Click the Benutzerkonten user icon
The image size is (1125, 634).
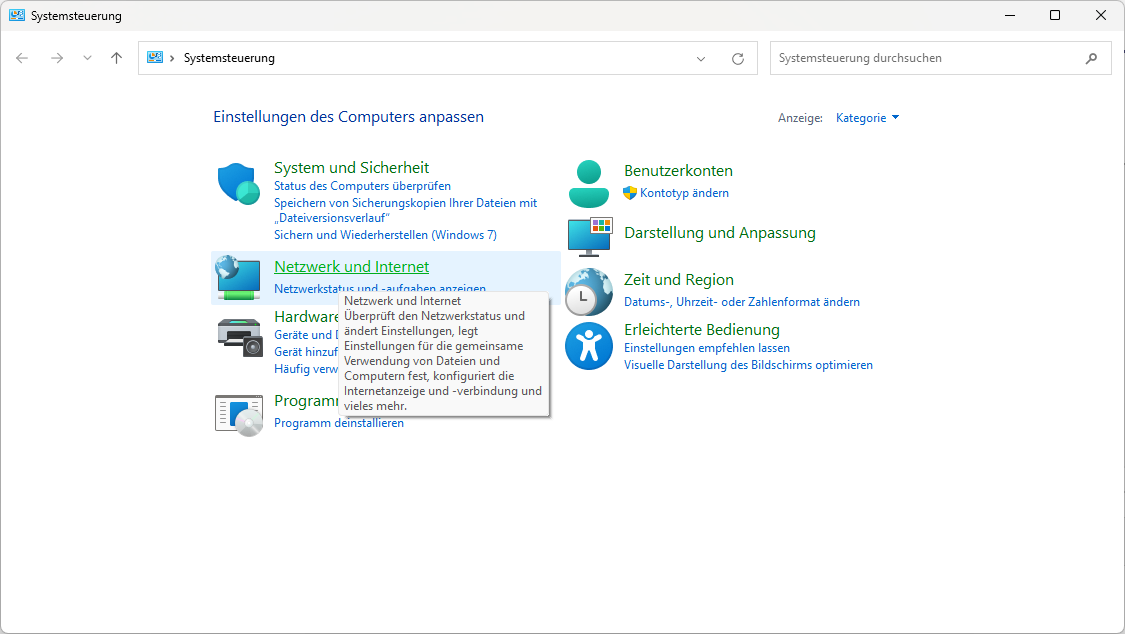[588, 183]
